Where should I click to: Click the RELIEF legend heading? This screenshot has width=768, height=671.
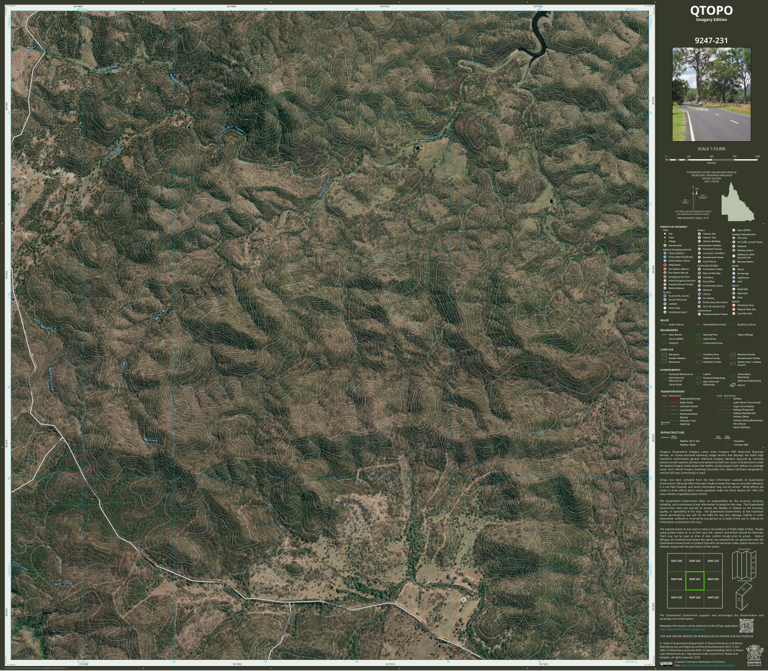[665, 320]
